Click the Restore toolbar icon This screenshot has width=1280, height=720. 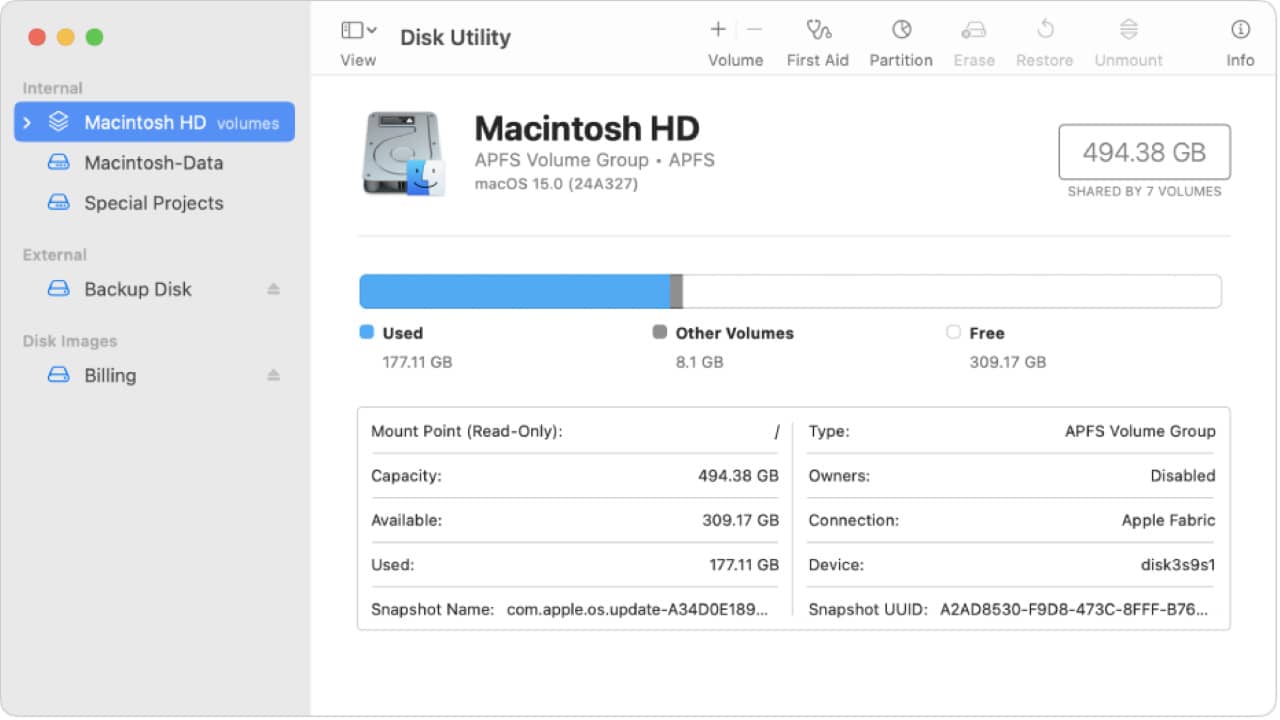(1044, 30)
